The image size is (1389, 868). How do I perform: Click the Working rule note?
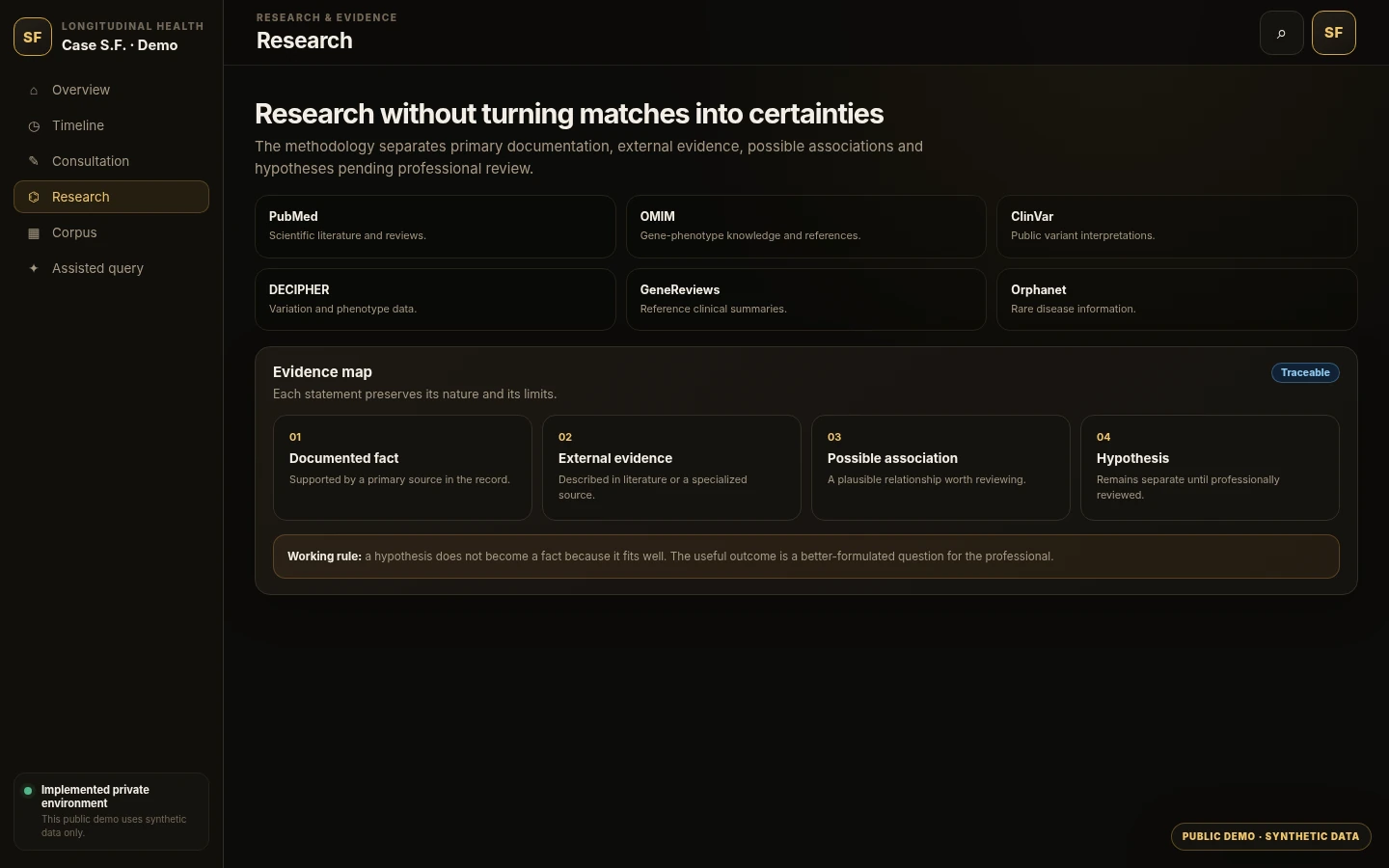point(806,556)
